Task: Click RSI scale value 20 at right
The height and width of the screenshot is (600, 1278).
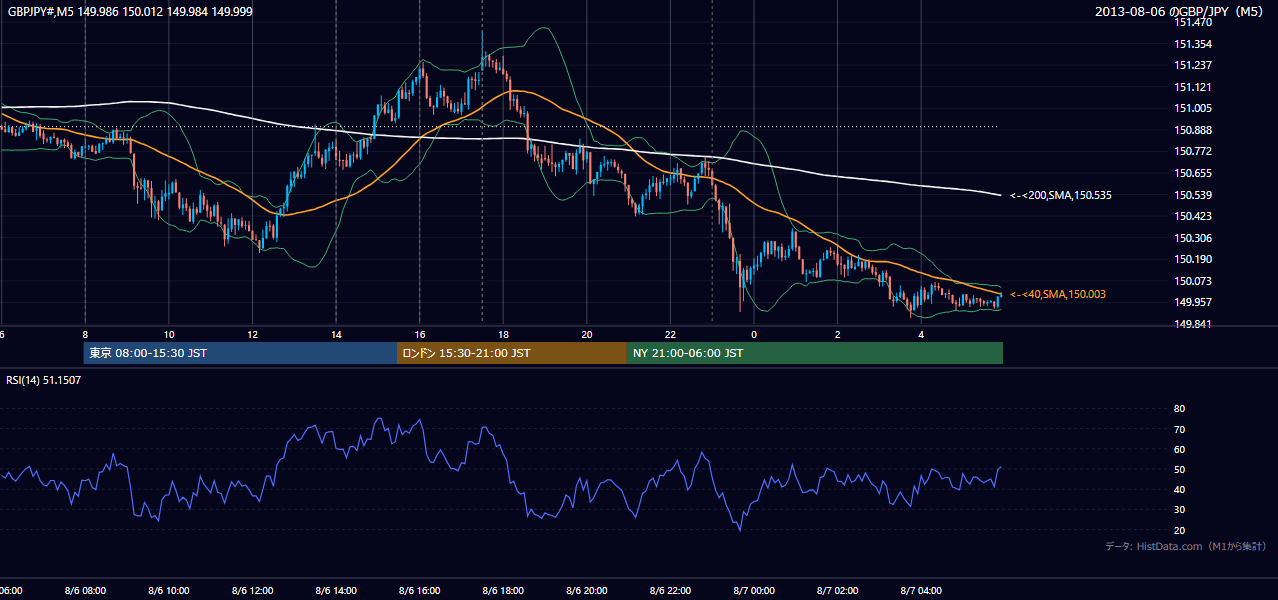Action: 1179,530
